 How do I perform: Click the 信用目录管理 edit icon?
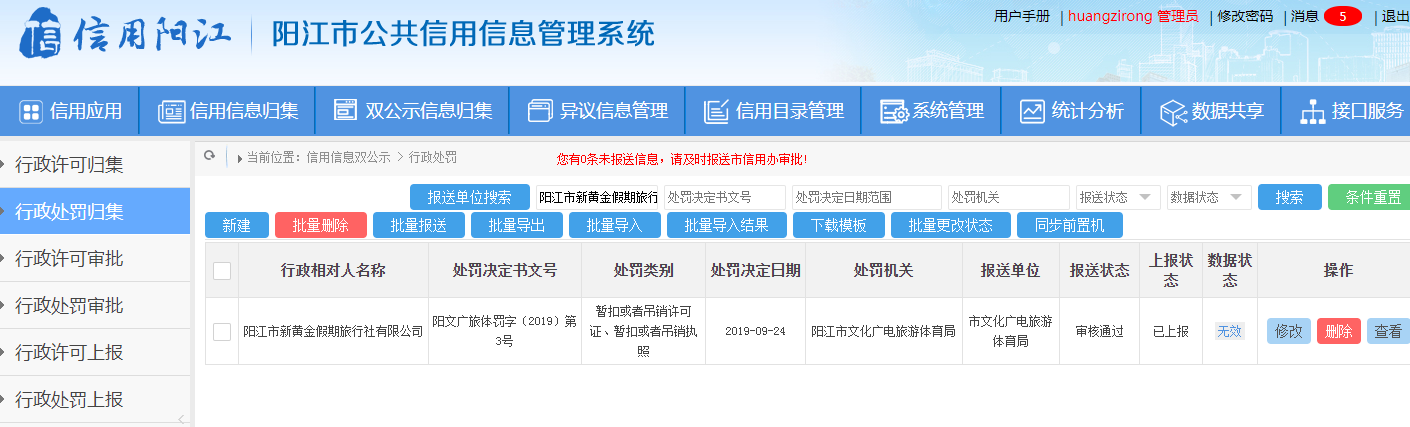coord(716,111)
